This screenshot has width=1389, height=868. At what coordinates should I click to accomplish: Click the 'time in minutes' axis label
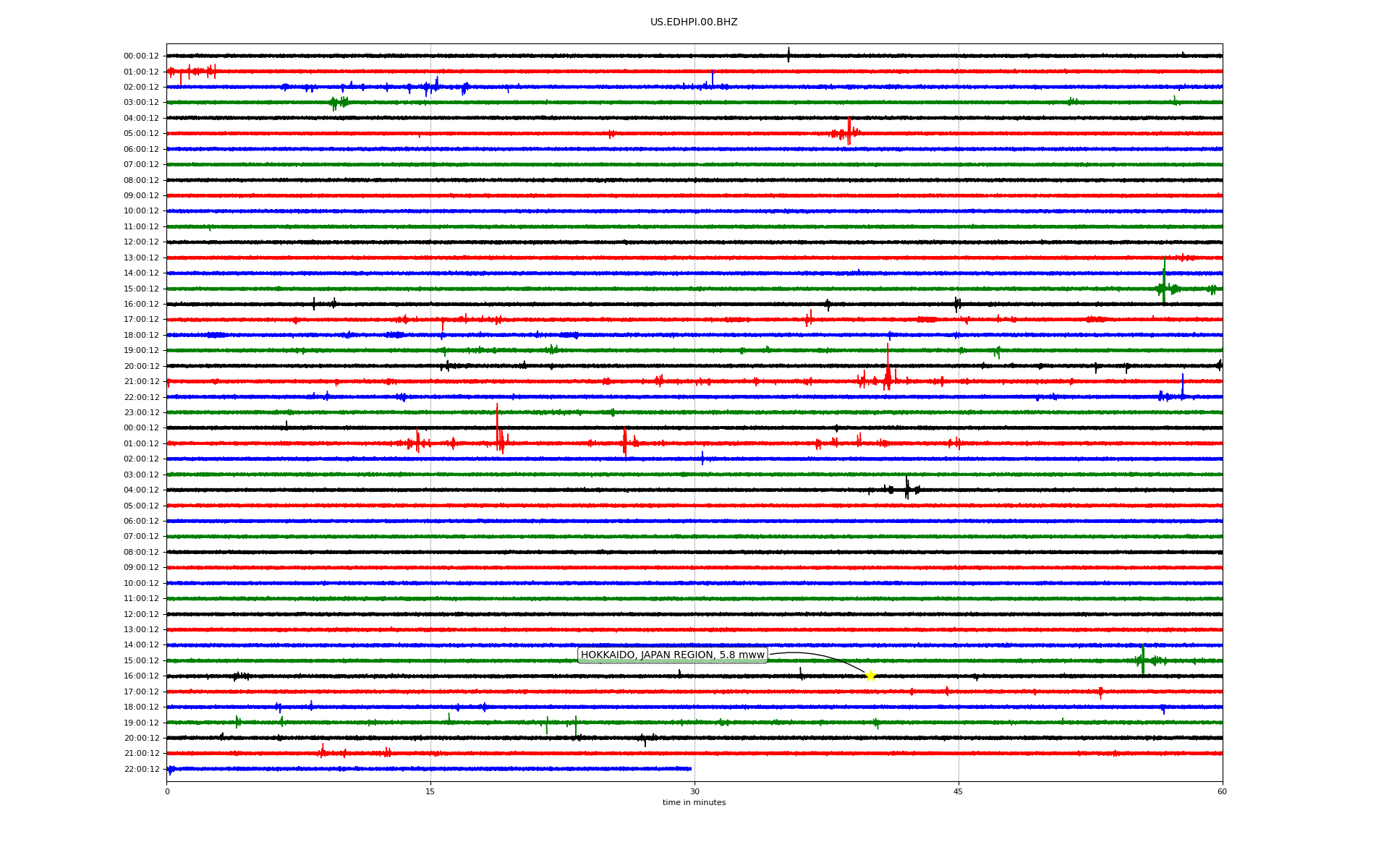click(x=694, y=803)
